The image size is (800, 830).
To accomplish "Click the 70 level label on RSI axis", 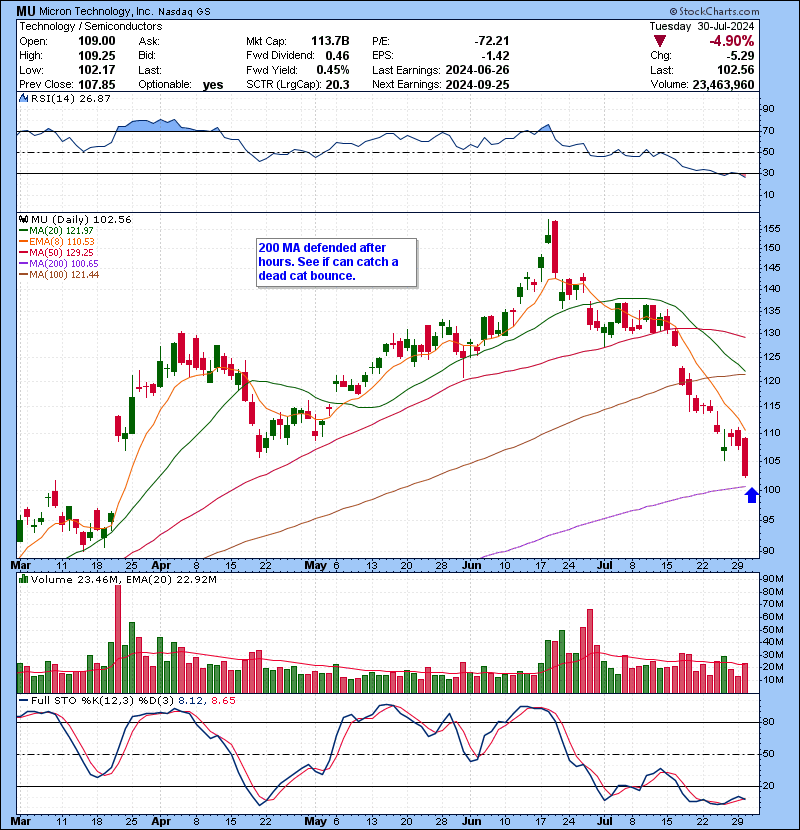I will tap(768, 130).
